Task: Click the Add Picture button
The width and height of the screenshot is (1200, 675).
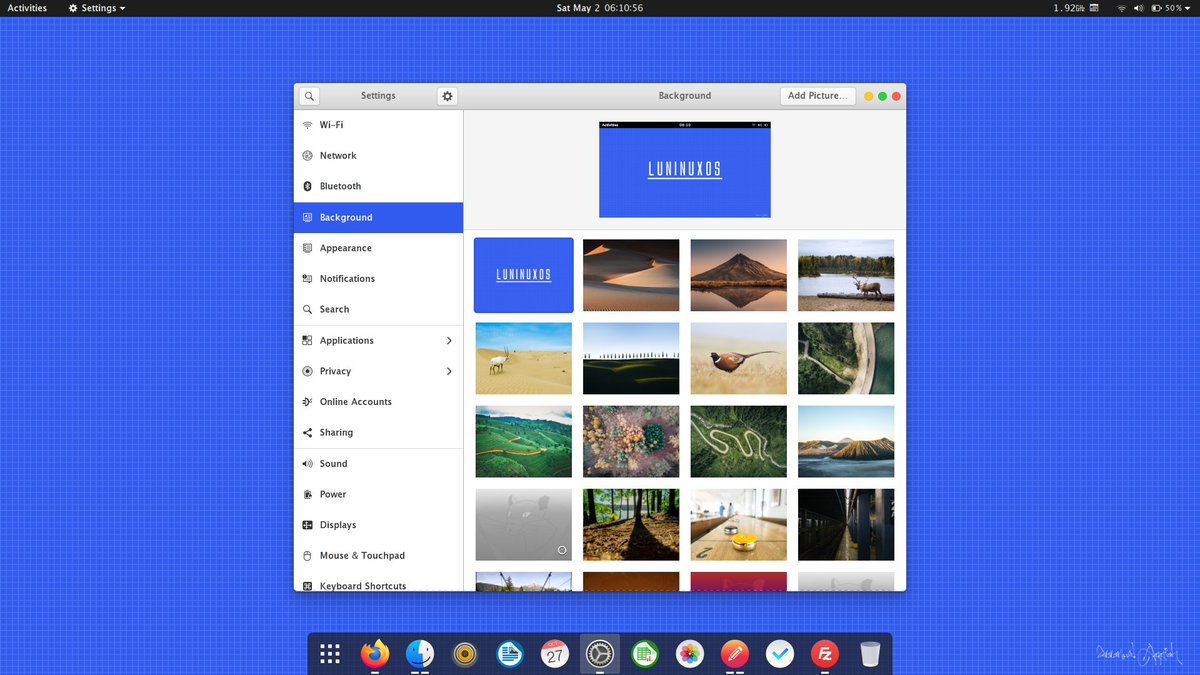Action: click(818, 95)
